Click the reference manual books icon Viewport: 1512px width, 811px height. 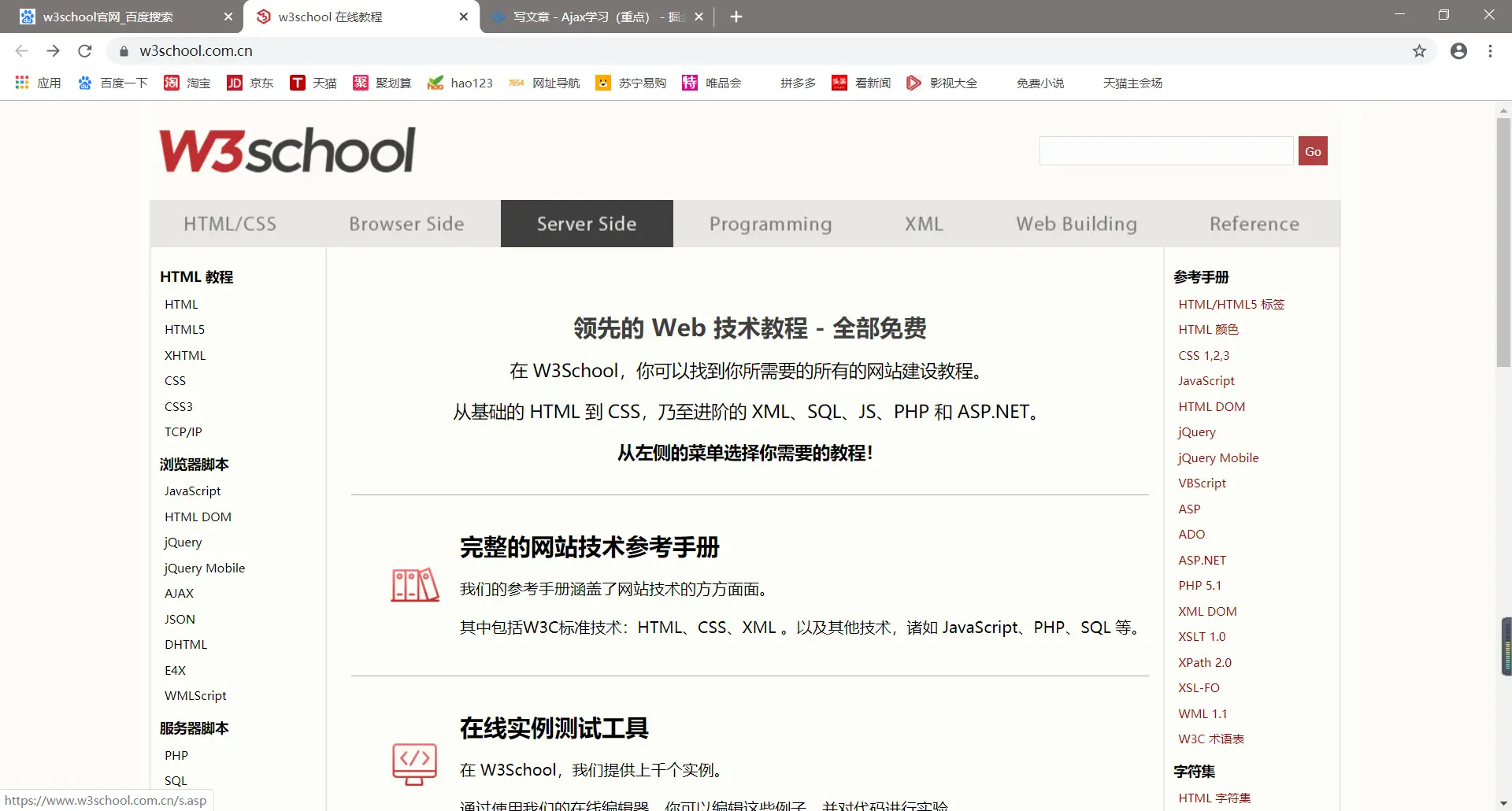(415, 585)
